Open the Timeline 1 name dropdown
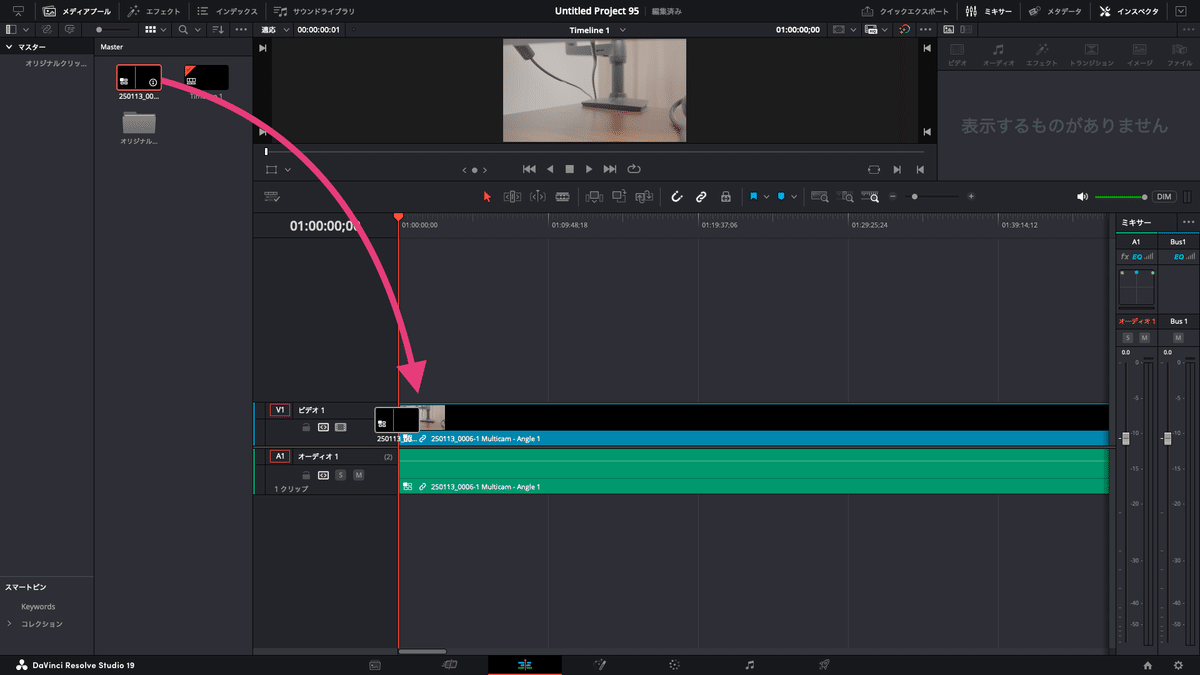This screenshot has height=675, width=1200. (623, 30)
